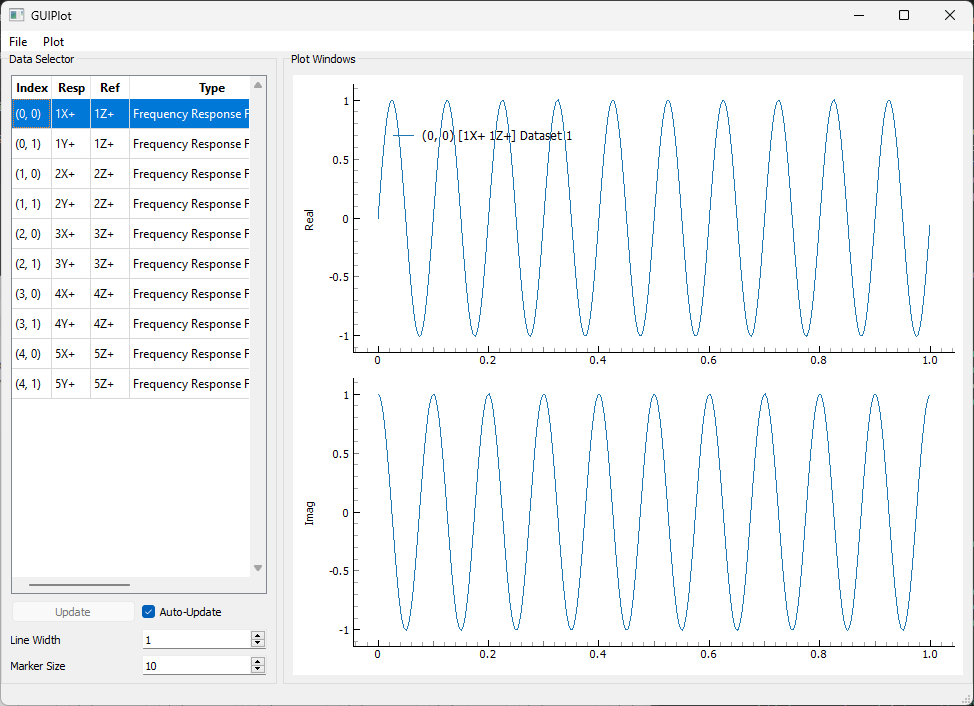Image resolution: width=974 pixels, height=706 pixels.
Task: Open the File menu
Action: [18, 42]
